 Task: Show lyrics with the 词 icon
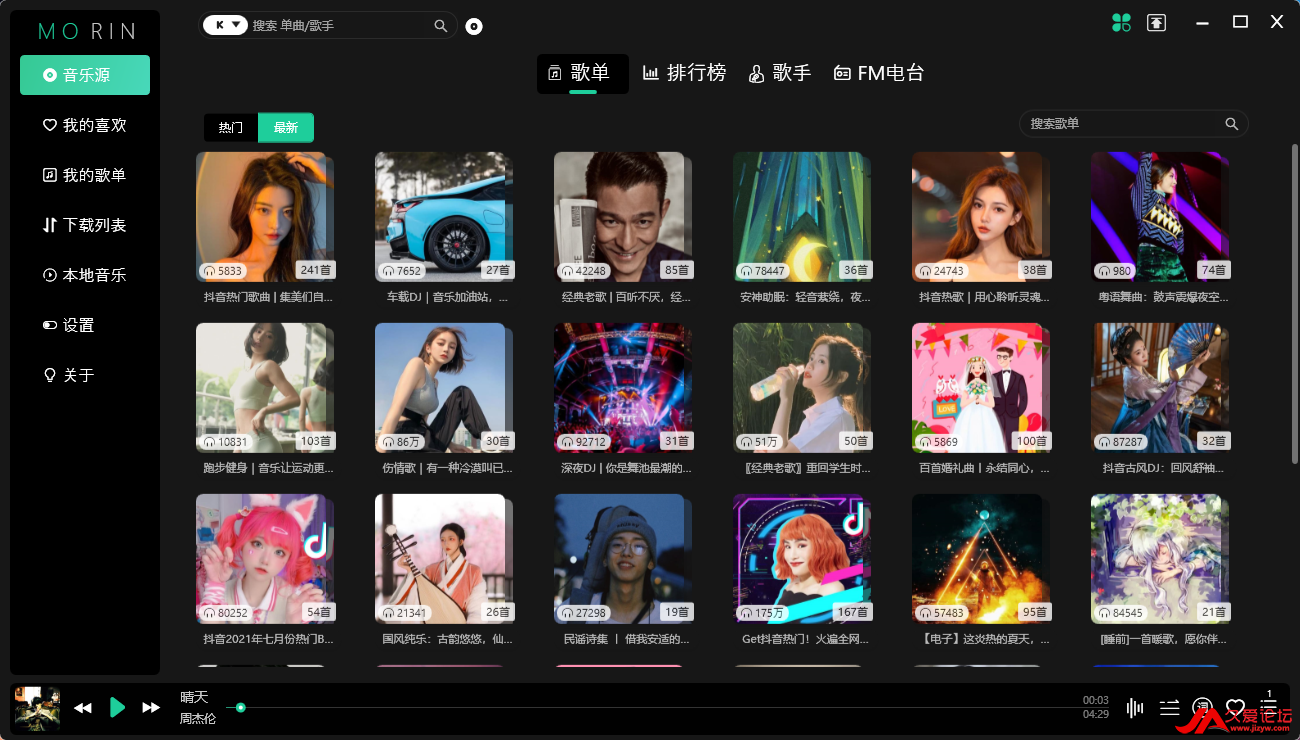click(1203, 708)
